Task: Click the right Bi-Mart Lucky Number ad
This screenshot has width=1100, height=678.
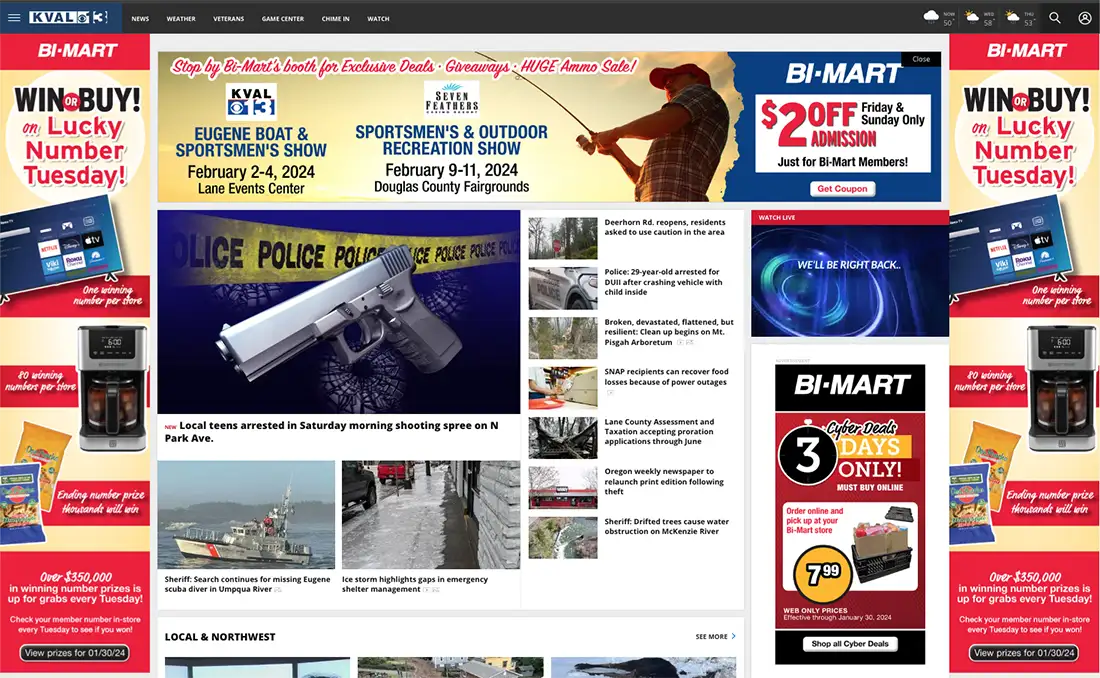Action: (1024, 354)
